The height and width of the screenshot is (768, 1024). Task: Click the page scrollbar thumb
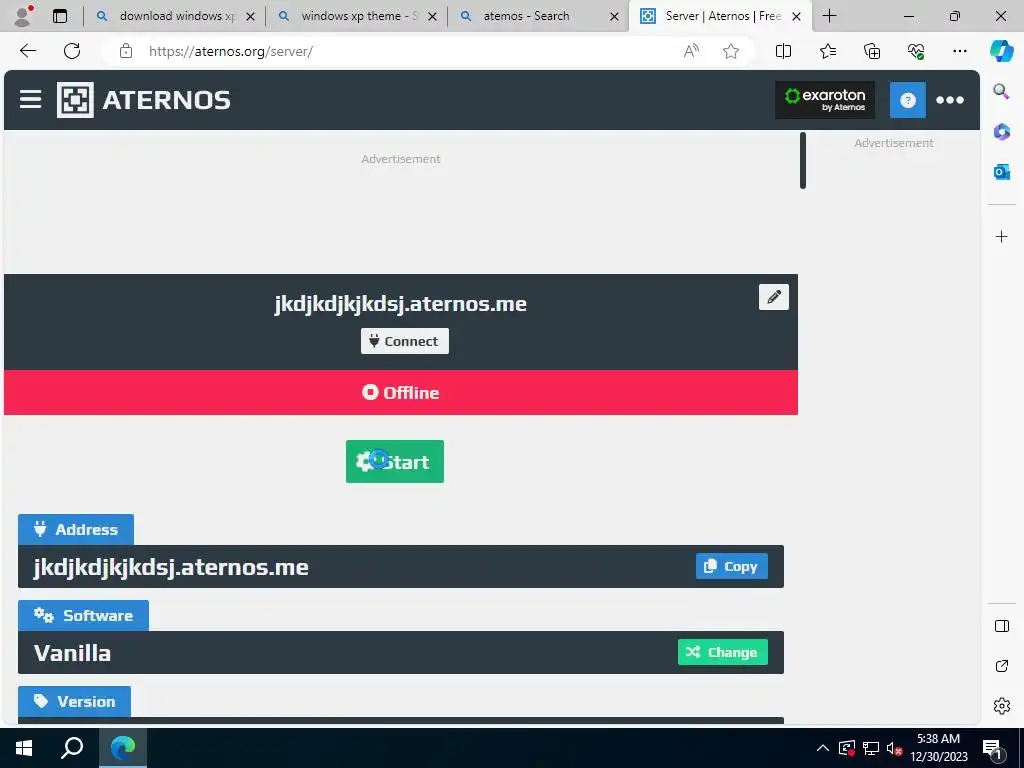point(803,161)
